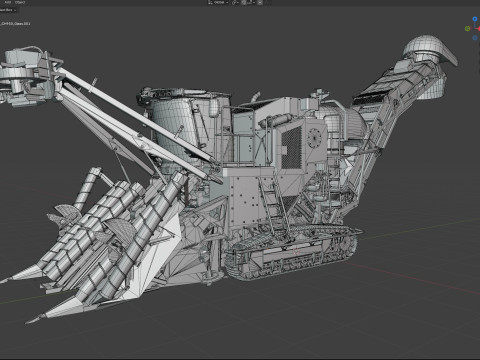Click the blue Z axis gizmo circle

[x=475, y=19]
